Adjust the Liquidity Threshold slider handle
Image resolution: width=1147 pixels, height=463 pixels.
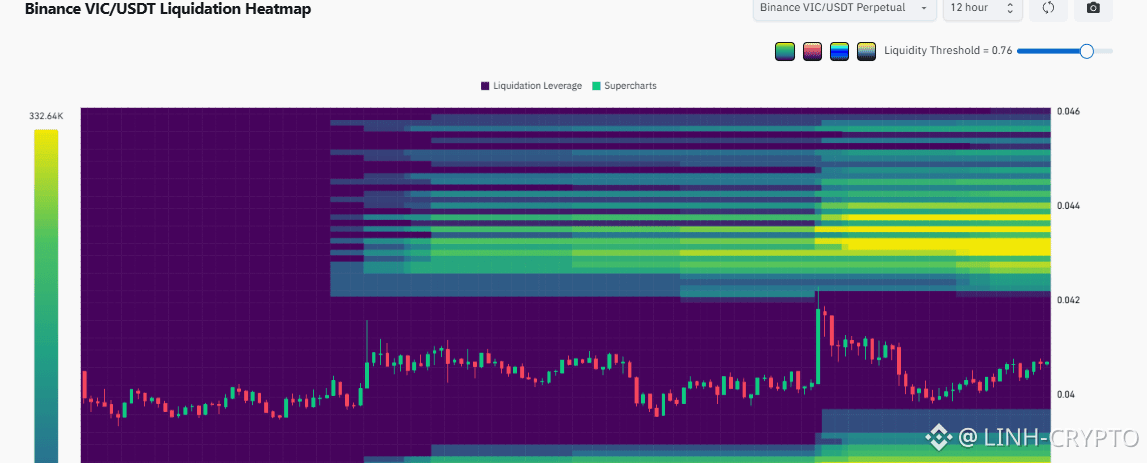[1087, 50]
